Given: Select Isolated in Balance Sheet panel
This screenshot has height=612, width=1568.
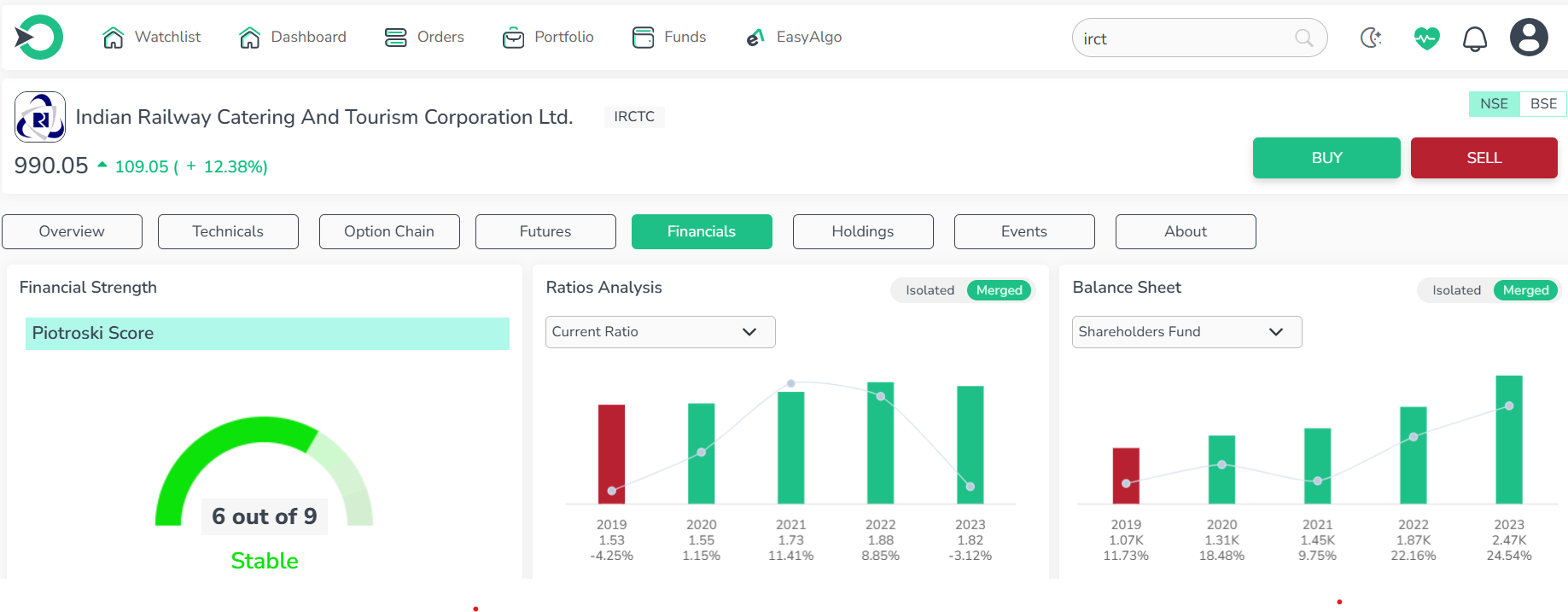Looking at the screenshot, I should pos(1456,290).
